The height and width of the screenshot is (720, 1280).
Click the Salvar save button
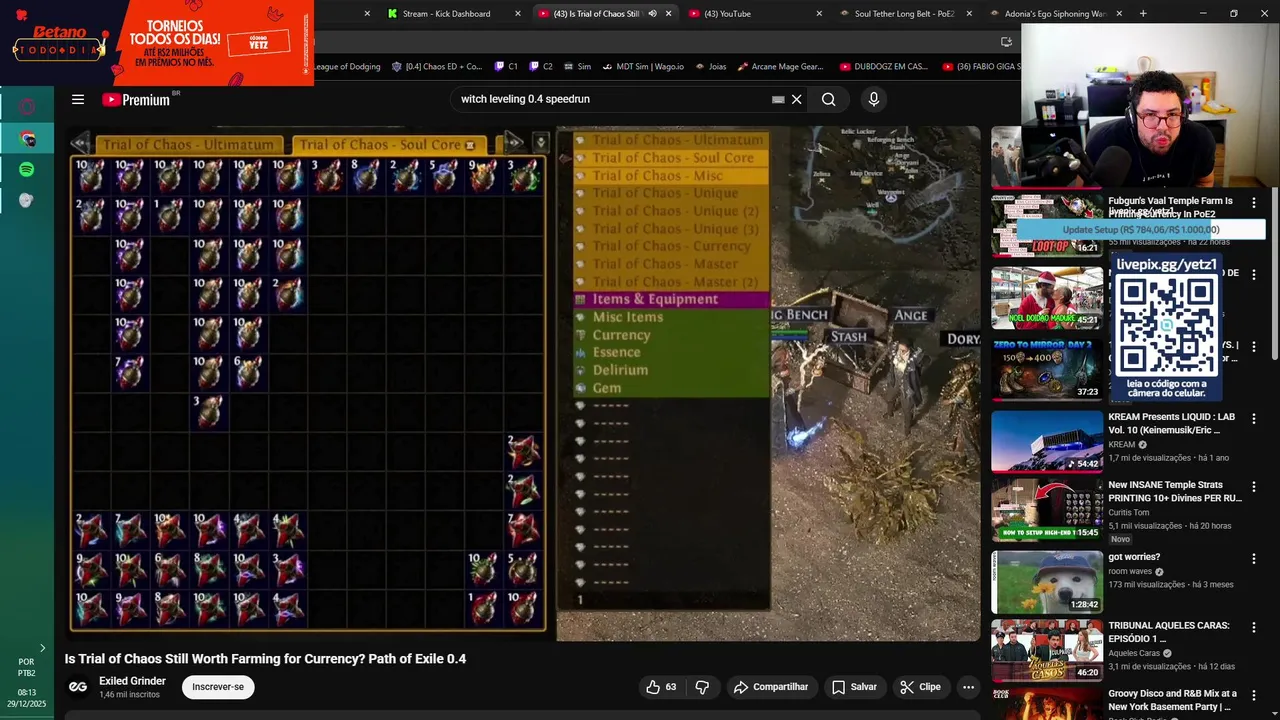coord(854,687)
